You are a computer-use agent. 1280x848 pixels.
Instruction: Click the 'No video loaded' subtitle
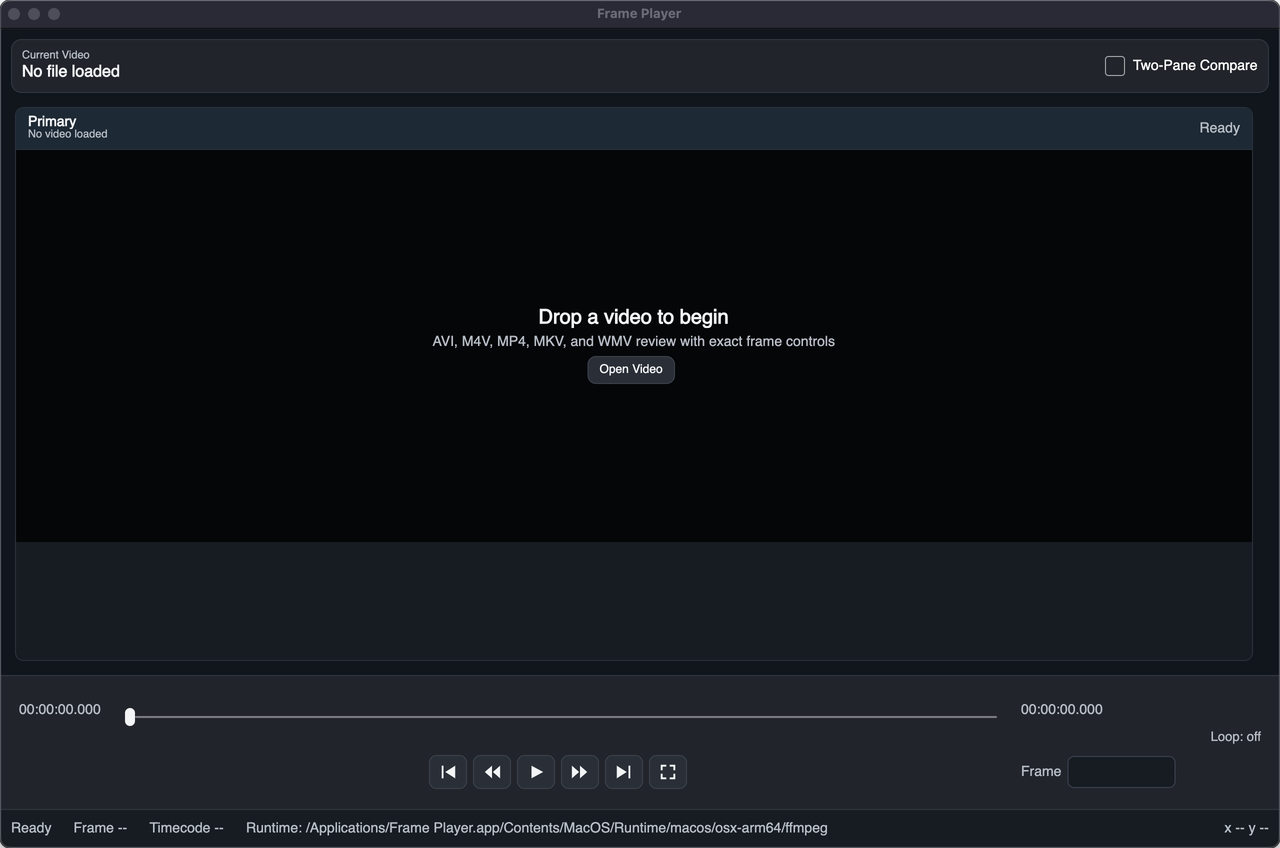[68, 134]
